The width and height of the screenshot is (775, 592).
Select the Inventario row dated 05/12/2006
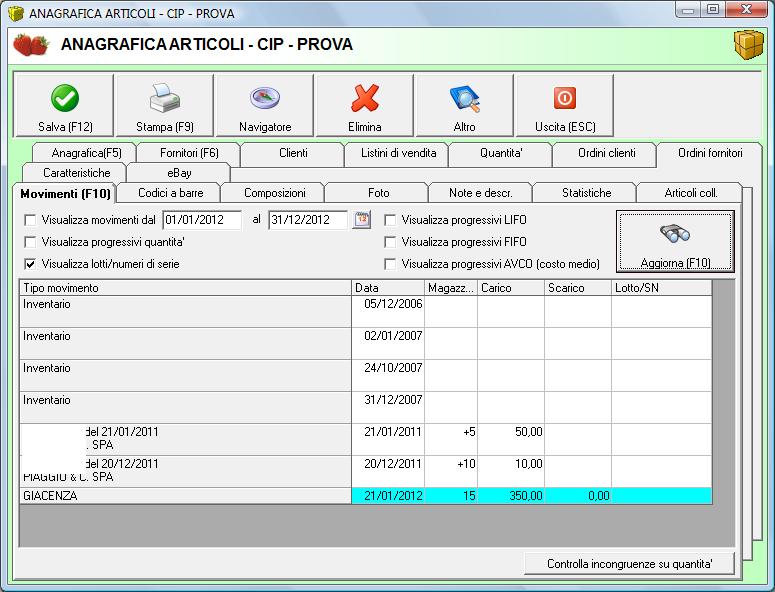366,312
